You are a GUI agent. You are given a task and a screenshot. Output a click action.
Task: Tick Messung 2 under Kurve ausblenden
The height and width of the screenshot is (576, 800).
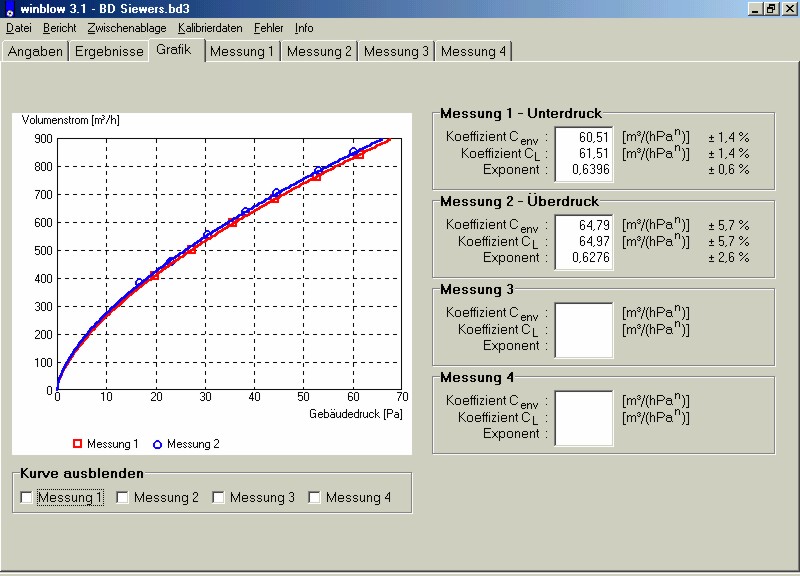pyautogui.click(x=122, y=497)
